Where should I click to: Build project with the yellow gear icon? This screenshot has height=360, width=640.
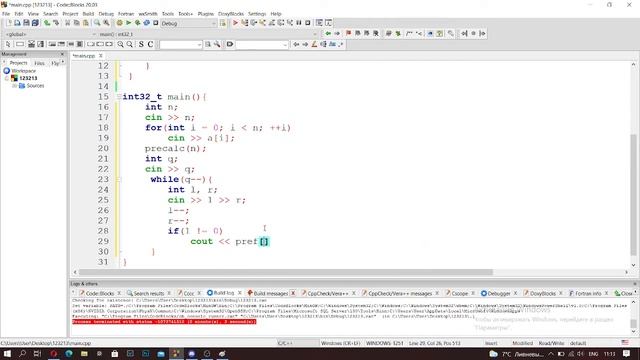[x=120, y=23]
